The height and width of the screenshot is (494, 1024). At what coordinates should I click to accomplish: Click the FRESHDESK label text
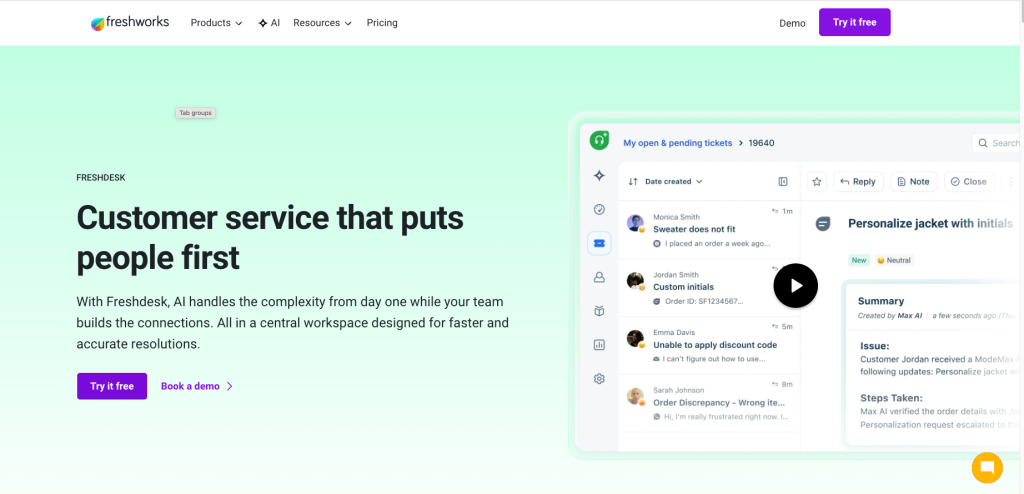tap(101, 178)
